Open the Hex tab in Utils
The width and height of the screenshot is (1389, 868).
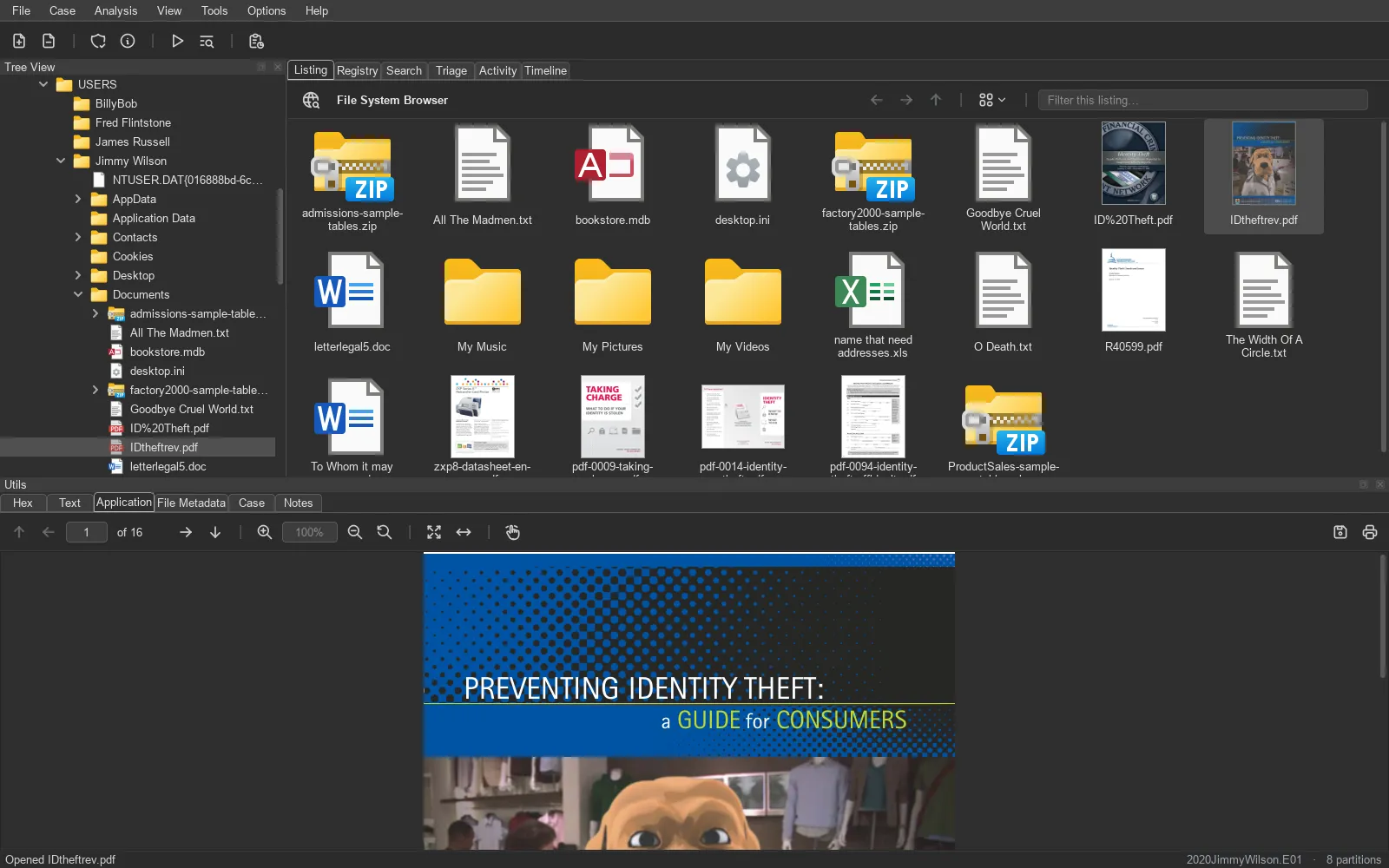click(x=23, y=503)
